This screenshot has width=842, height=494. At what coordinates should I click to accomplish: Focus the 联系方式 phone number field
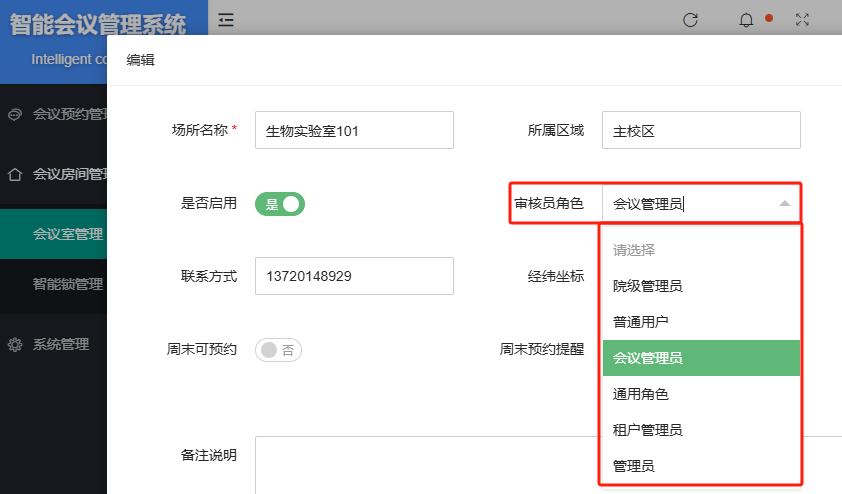tap(354, 276)
